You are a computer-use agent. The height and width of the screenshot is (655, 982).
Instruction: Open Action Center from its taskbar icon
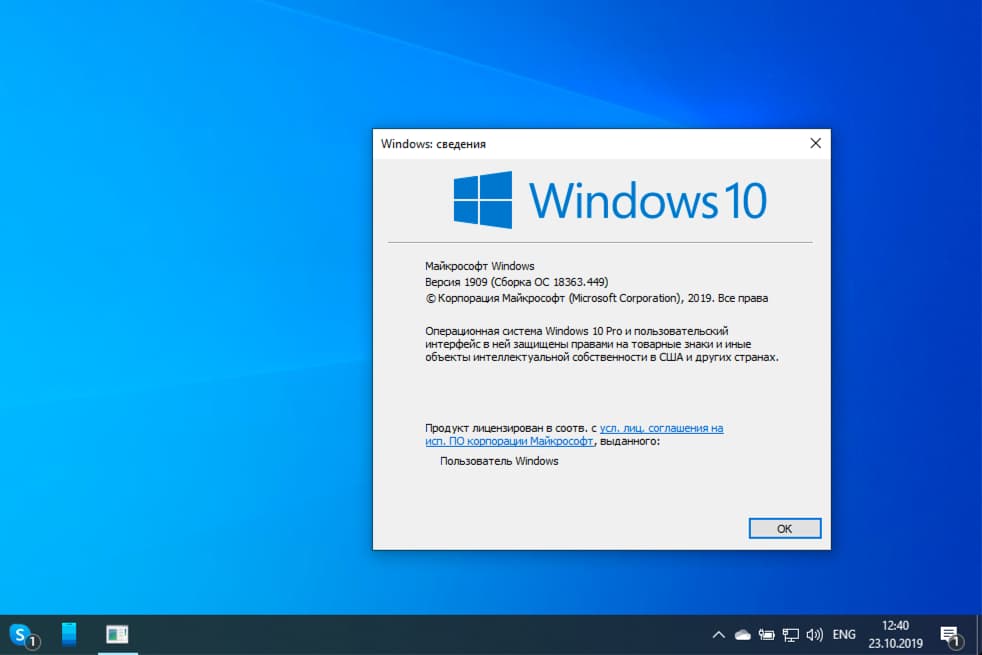tap(948, 634)
